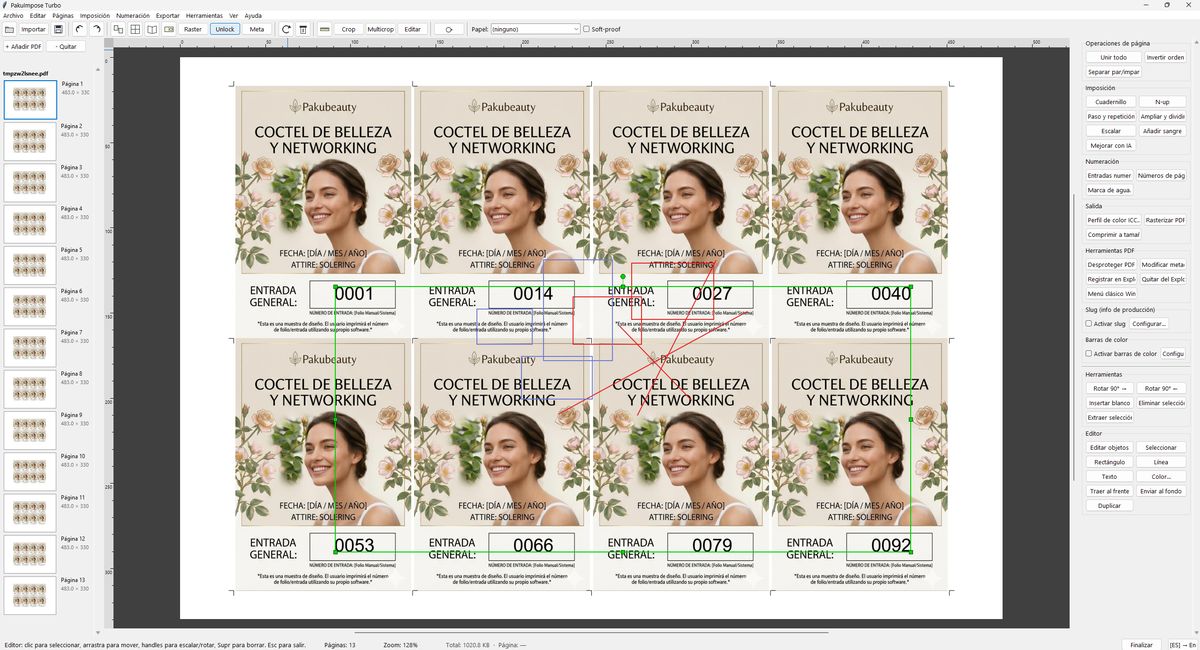Open the Imposición menu

tap(95, 16)
